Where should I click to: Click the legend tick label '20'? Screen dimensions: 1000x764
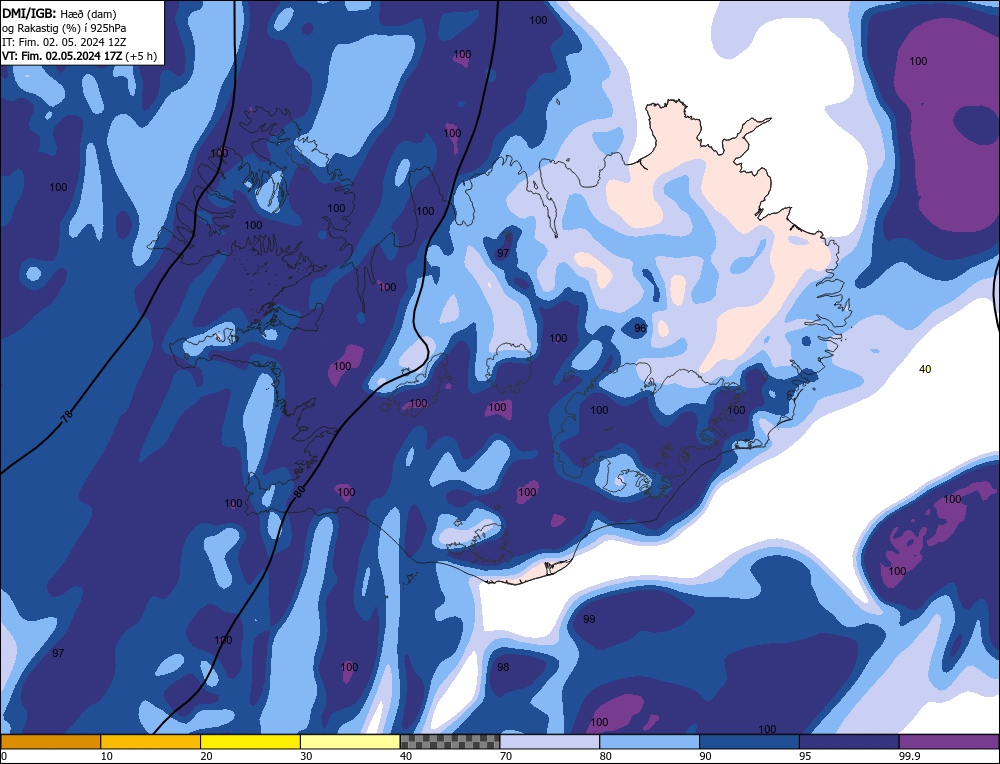(206, 756)
